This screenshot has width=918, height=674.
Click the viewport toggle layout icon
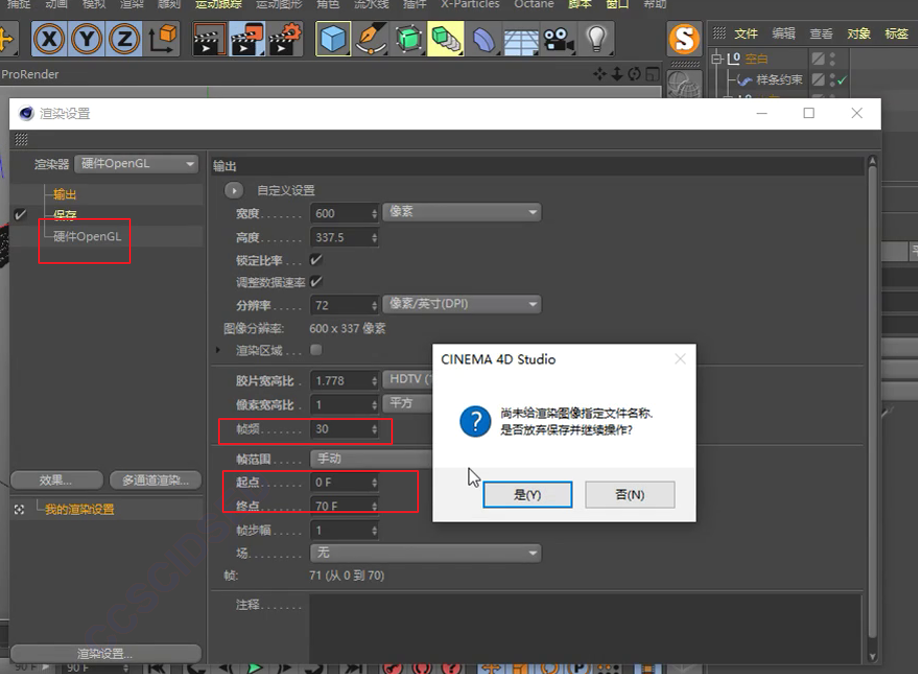click(x=652, y=74)
